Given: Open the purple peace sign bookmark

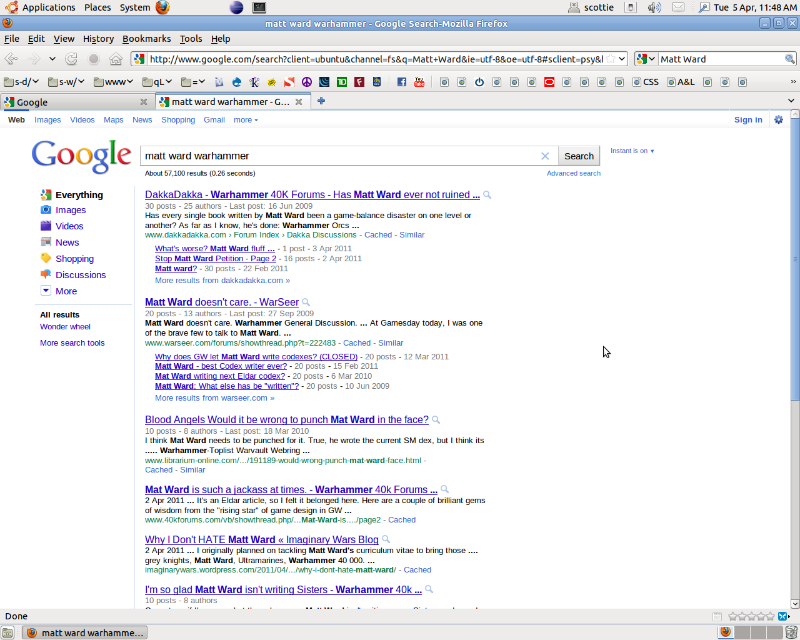Looking at the screenshot, I should coord(307,82).
